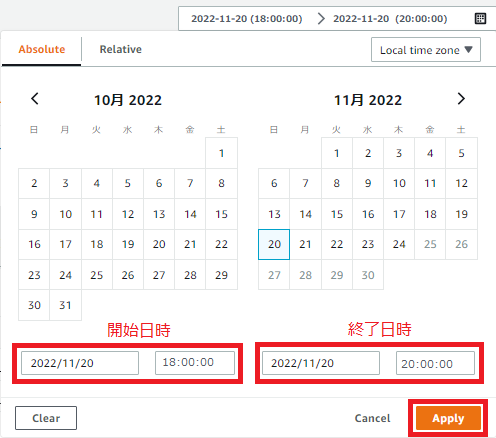Select October 1 date cell
The width and height of the screenshot is (496, 438).
coord(221,153)
